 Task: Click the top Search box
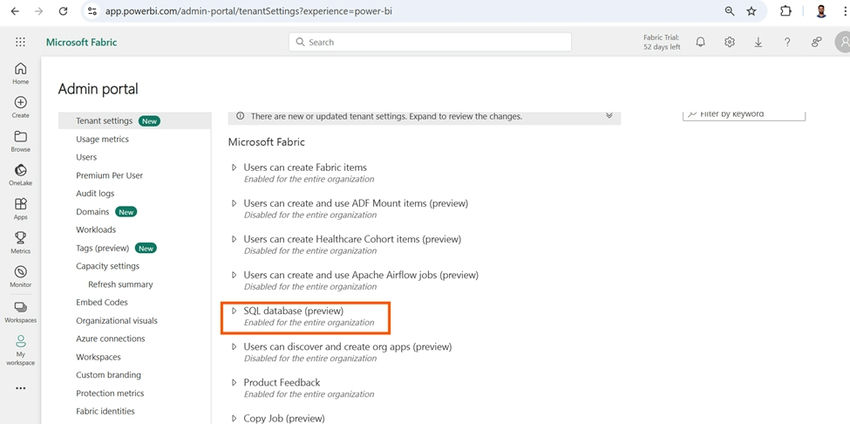point(430,42)
